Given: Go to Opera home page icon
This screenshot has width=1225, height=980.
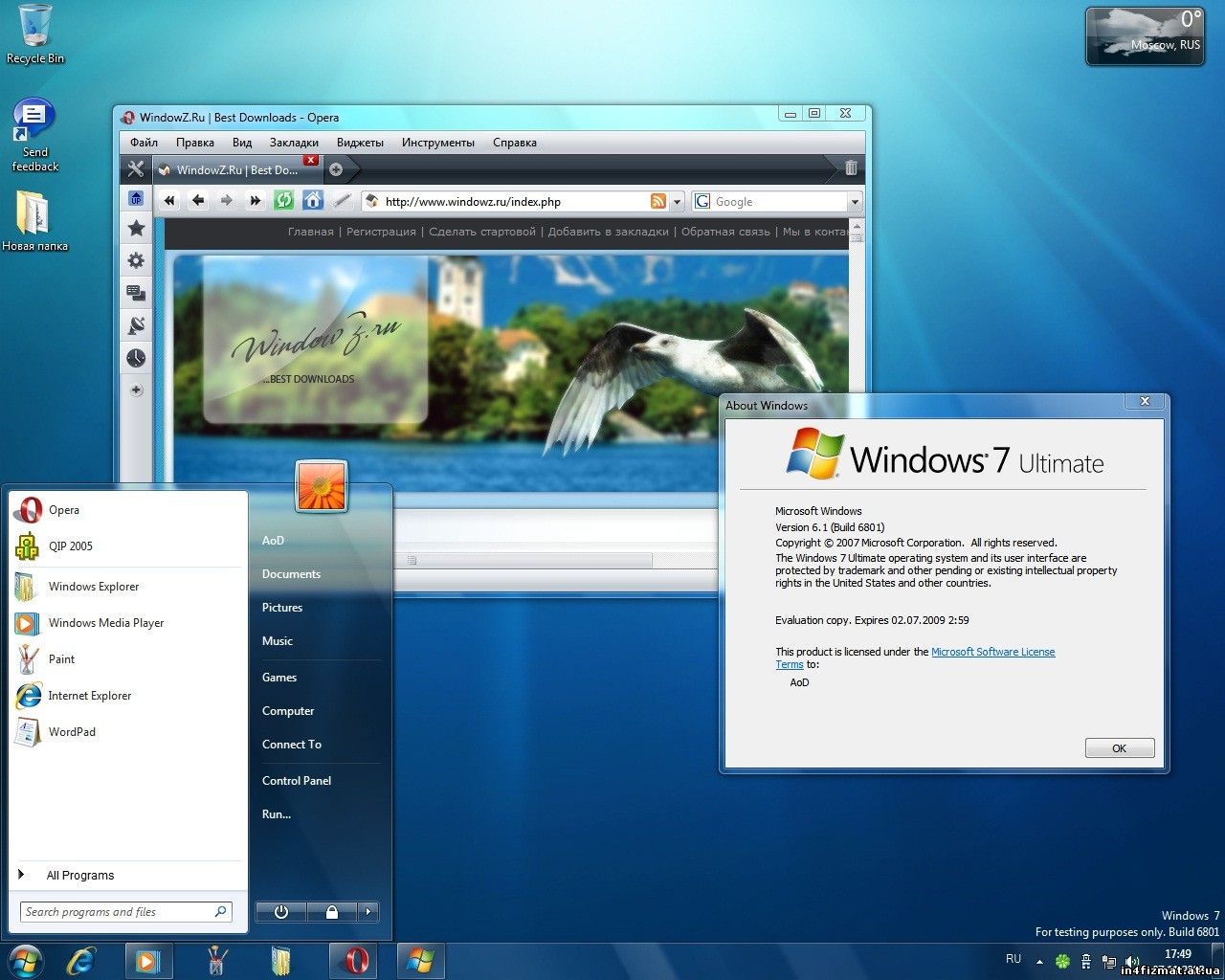Looking at the screenshot, I should click(312, 201).
